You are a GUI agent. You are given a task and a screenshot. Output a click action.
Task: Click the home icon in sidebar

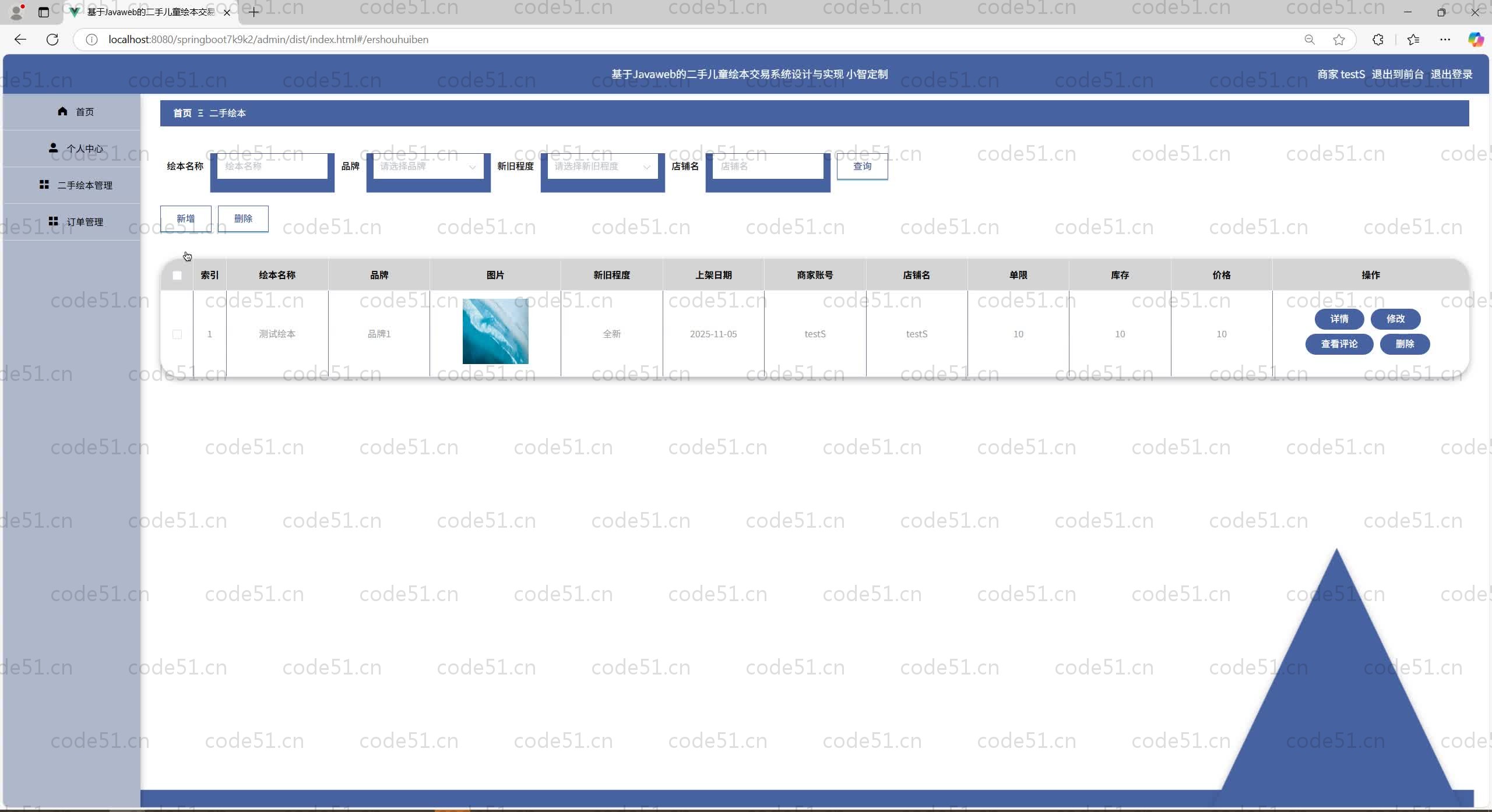62,111
